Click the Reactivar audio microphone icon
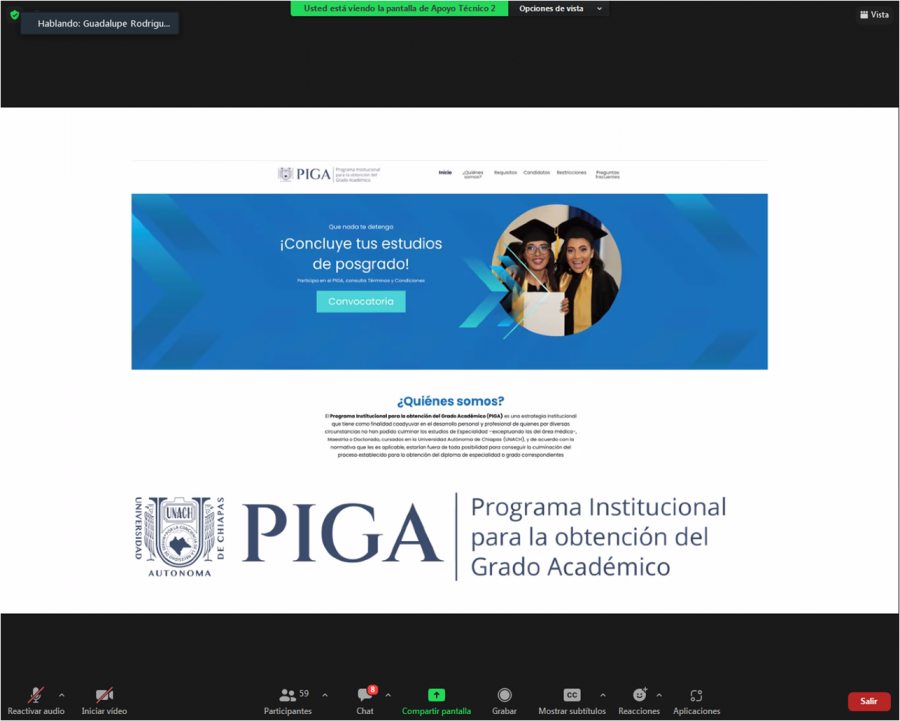This screenshot has height=721, width=900. click(x=36, y=695)
